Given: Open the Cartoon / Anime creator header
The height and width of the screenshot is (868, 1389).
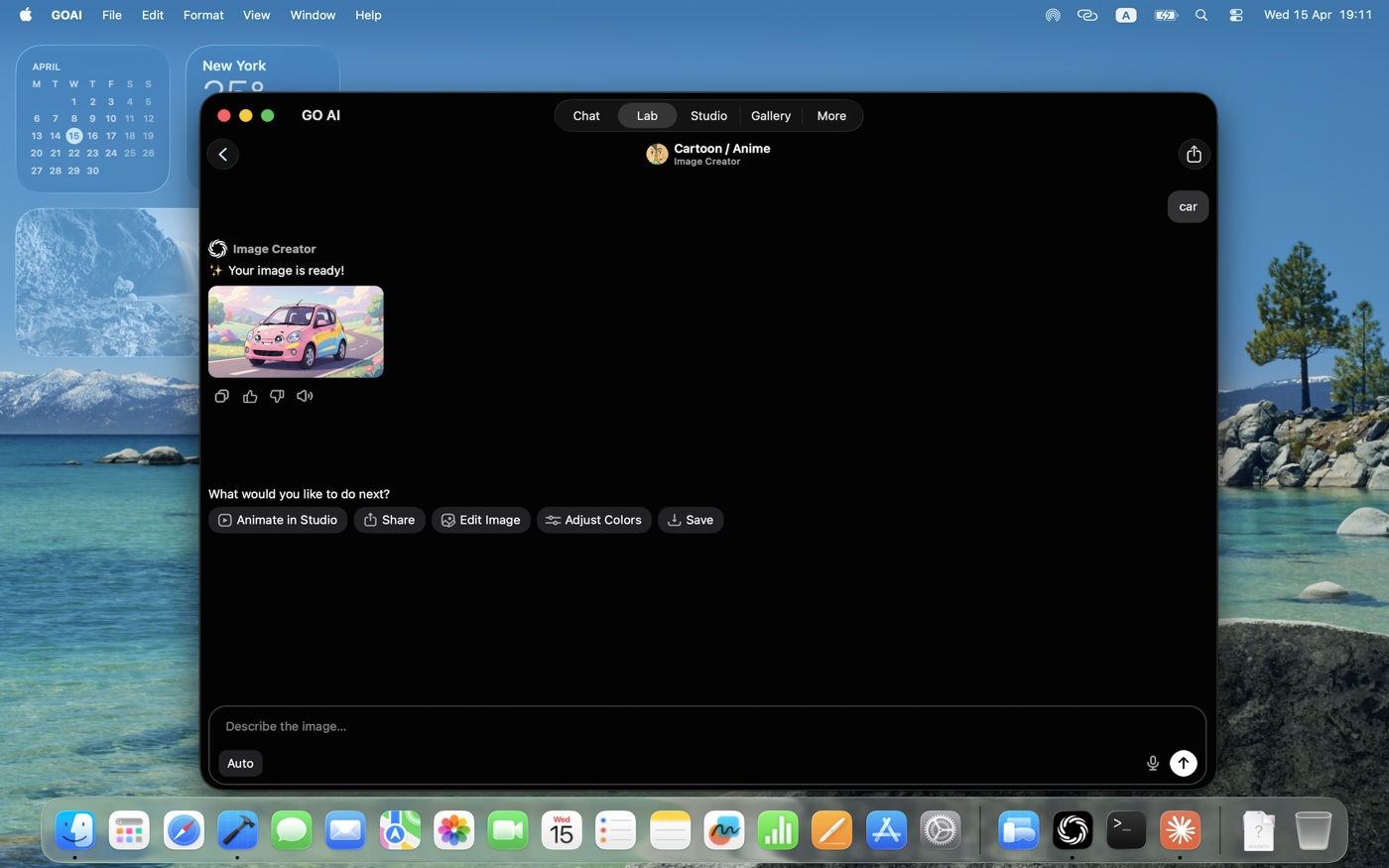Looking at the screenshot, I should point(709,154).
